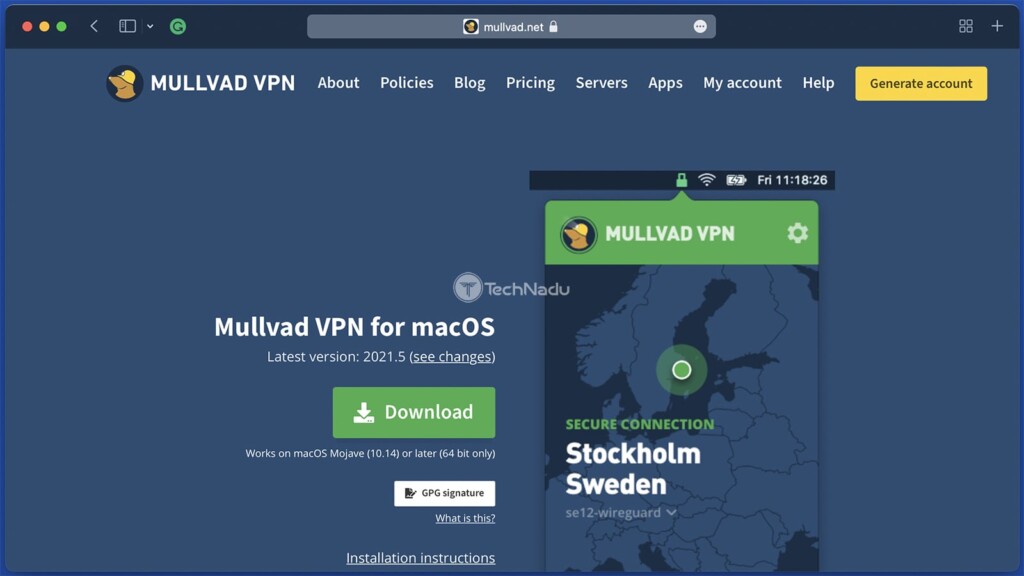The image size is (1024, 576).
Task: Go to the Apps page
Action: click(x=665, y=83)
